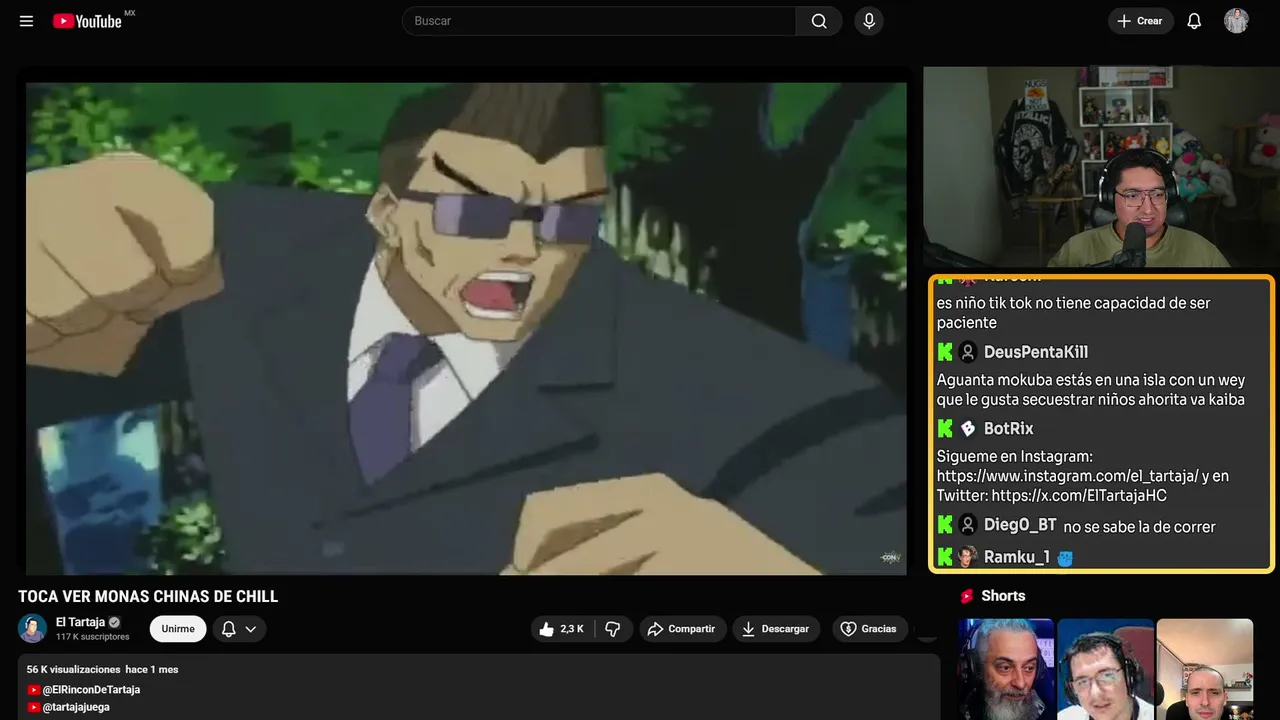Click the Kick logo beside Dieg0_BT
This screenshot has height=720, width=1280.
945,525
